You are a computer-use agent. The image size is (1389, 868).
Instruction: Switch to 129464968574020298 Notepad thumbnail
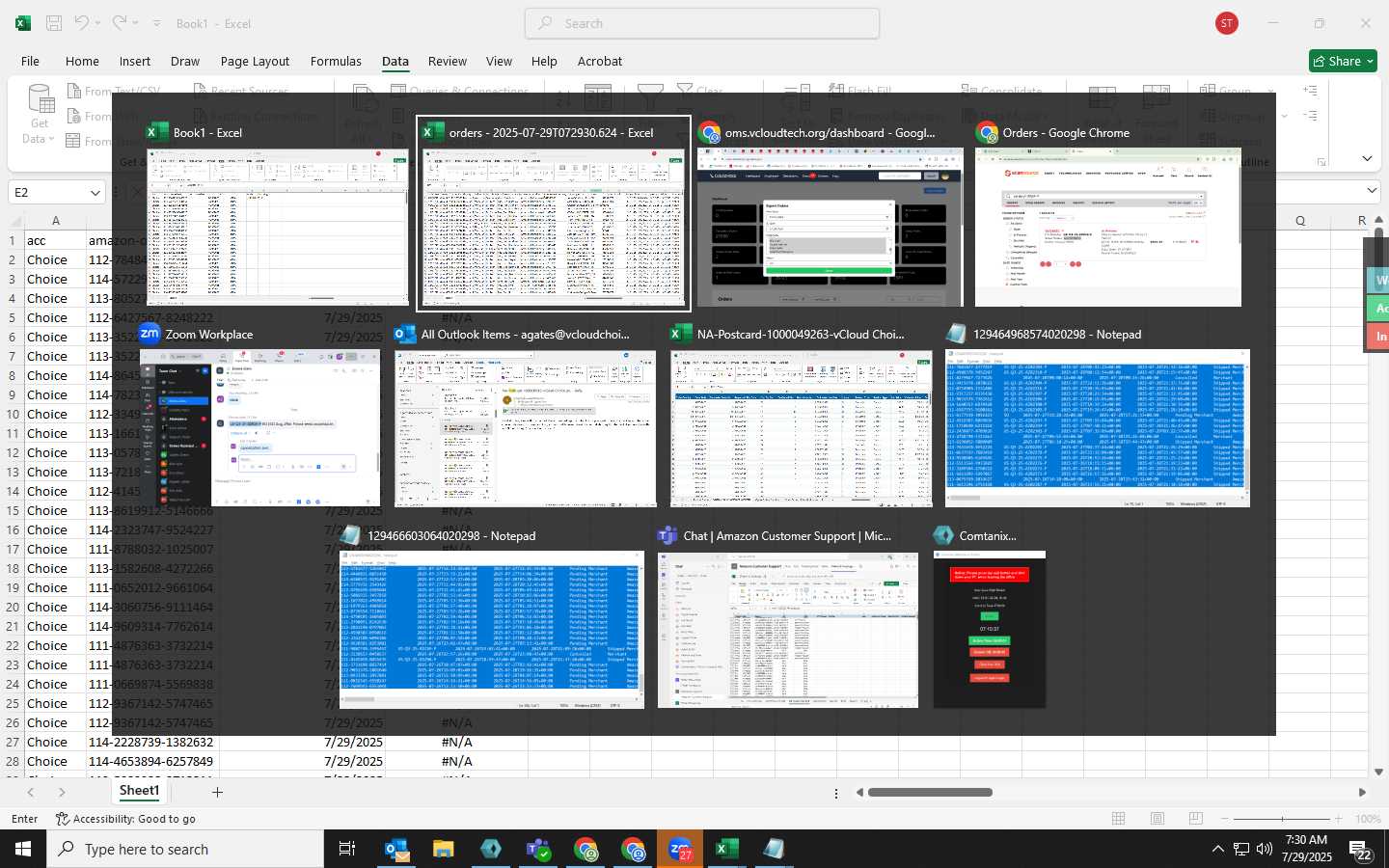click(1098, 416)
